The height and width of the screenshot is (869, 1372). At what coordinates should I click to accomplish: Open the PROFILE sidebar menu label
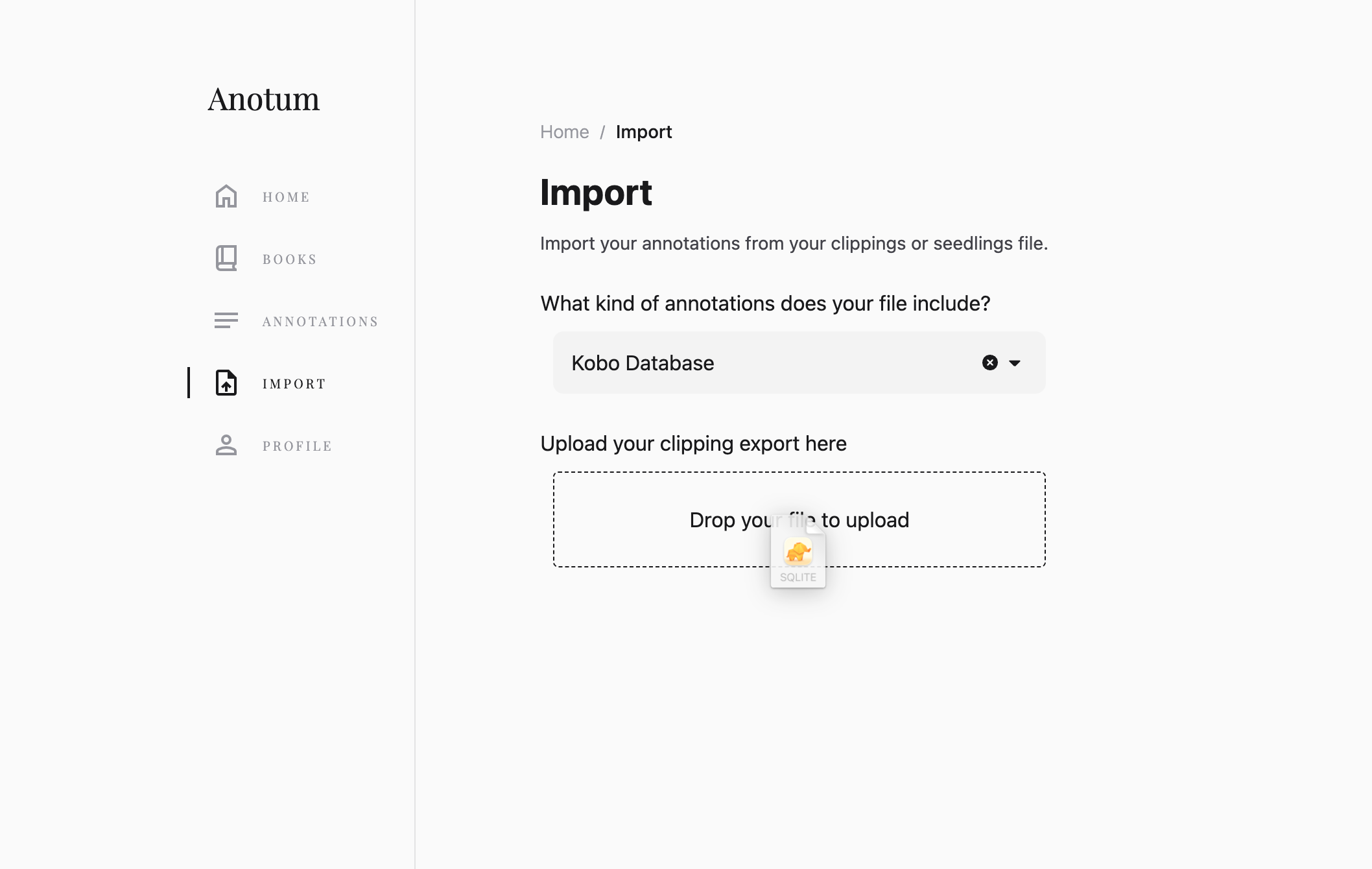[x=297, y=446]
